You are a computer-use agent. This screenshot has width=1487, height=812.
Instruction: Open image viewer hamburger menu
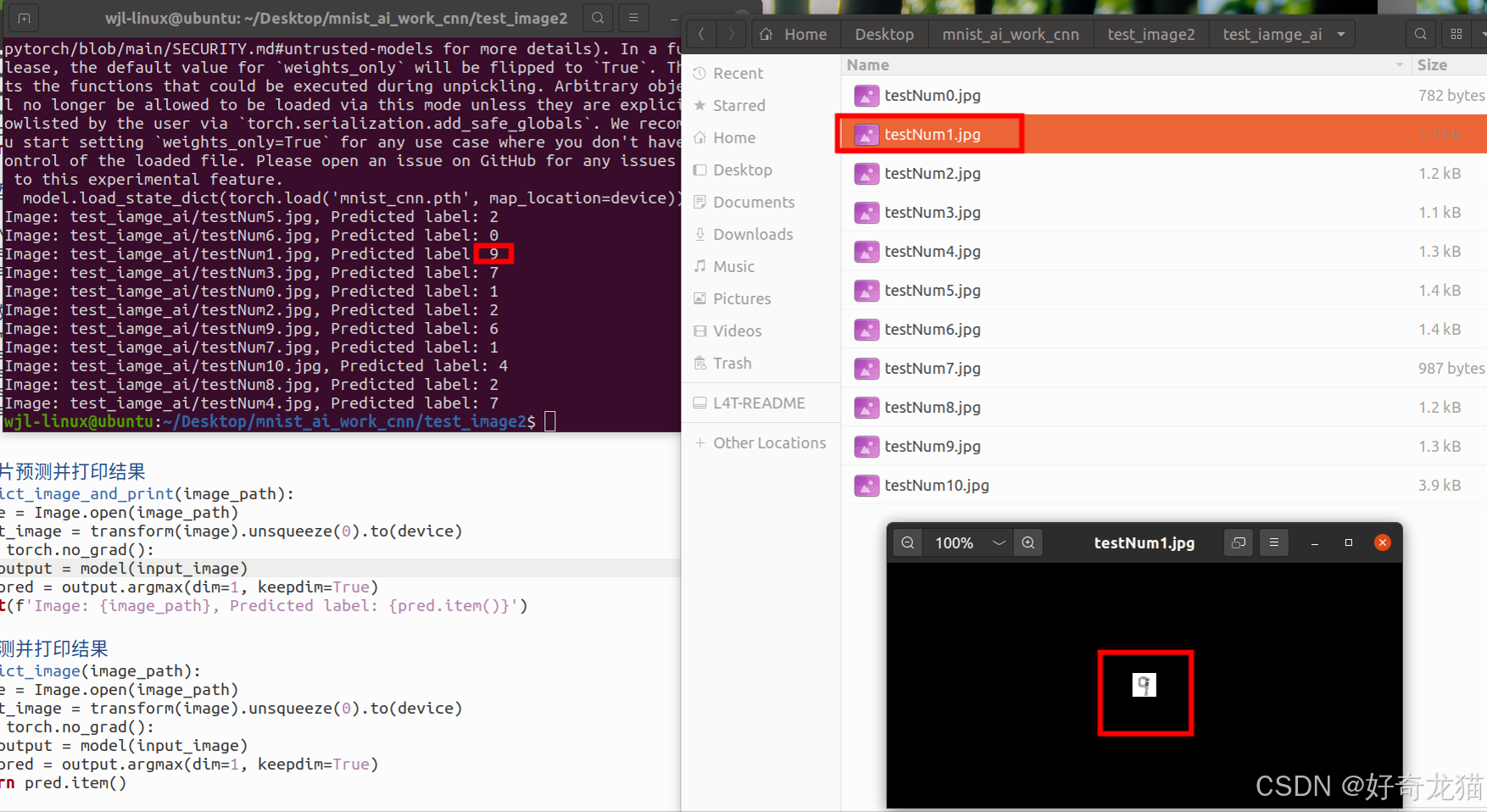coord(1274,542)
